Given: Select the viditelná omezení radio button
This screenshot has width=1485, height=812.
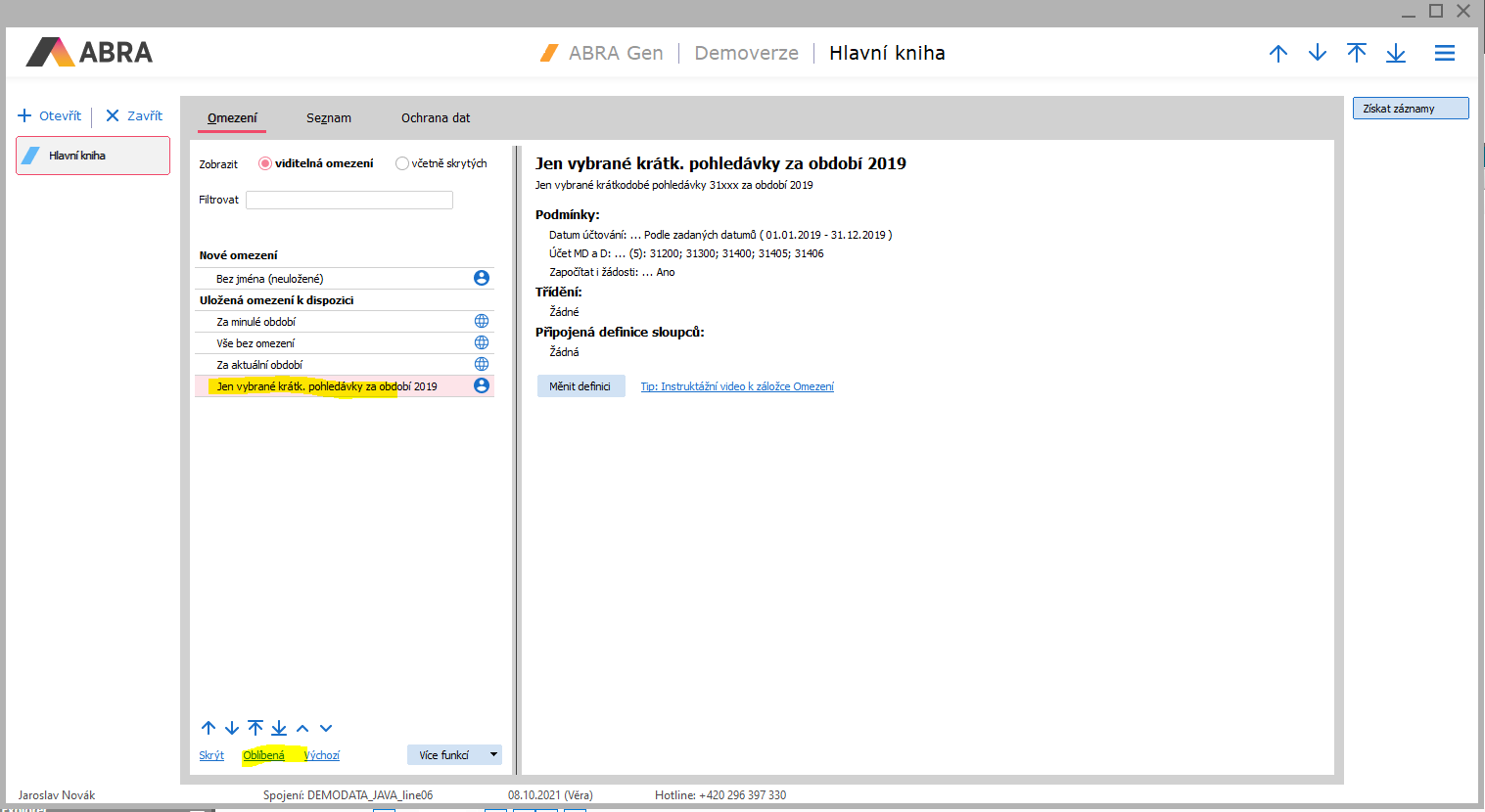Looking at the screenshot, I should tap(264, 163).
